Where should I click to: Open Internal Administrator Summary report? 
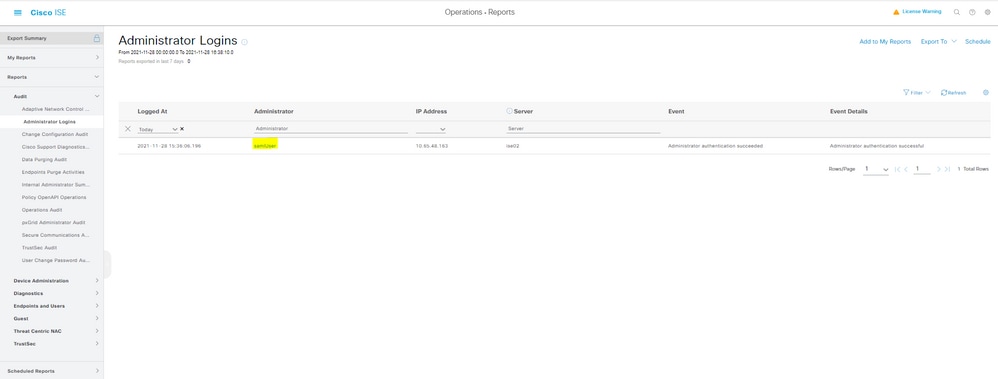point(56,185)
